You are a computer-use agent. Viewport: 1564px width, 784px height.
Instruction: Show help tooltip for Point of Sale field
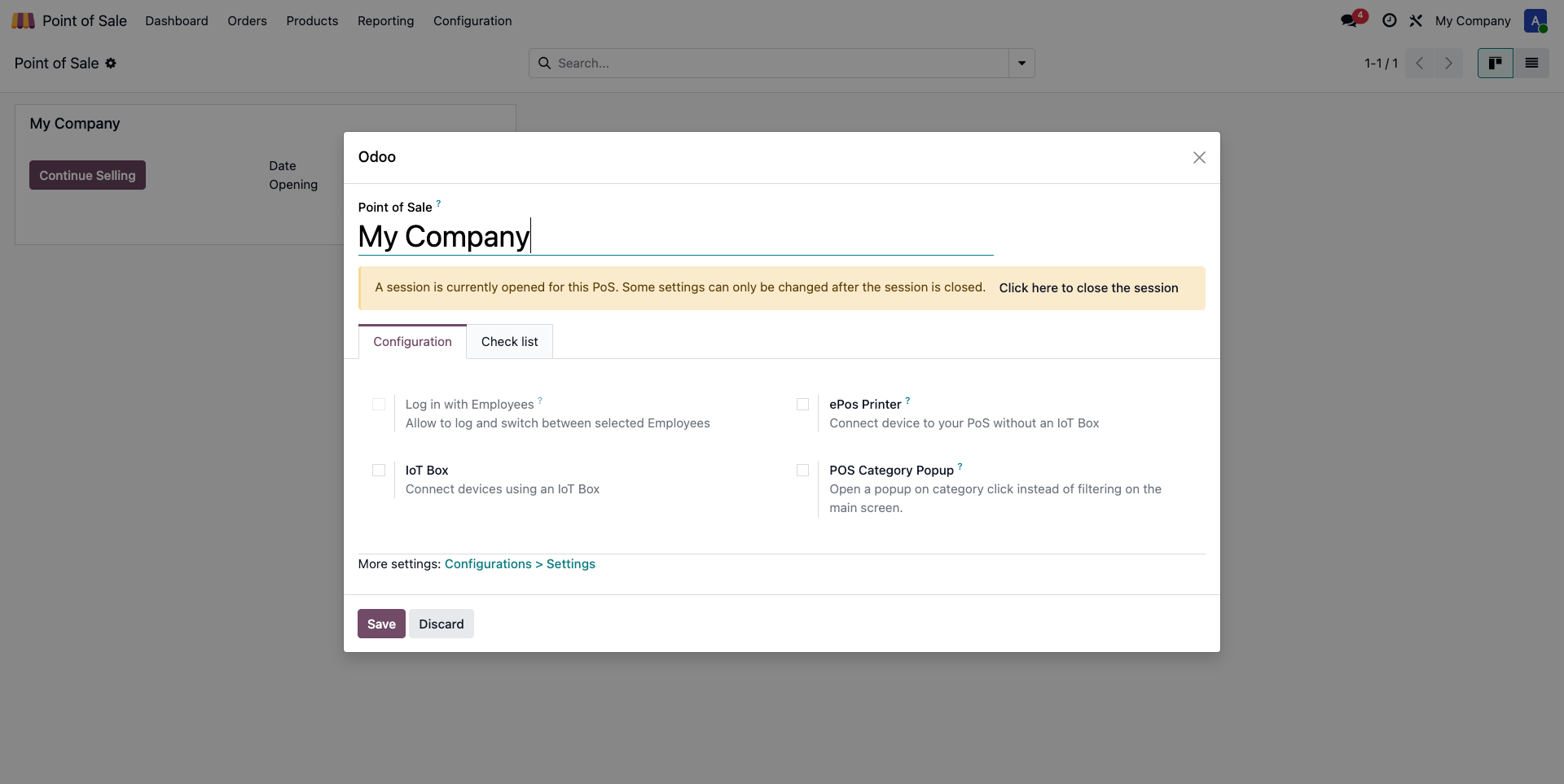coord(438,203)
